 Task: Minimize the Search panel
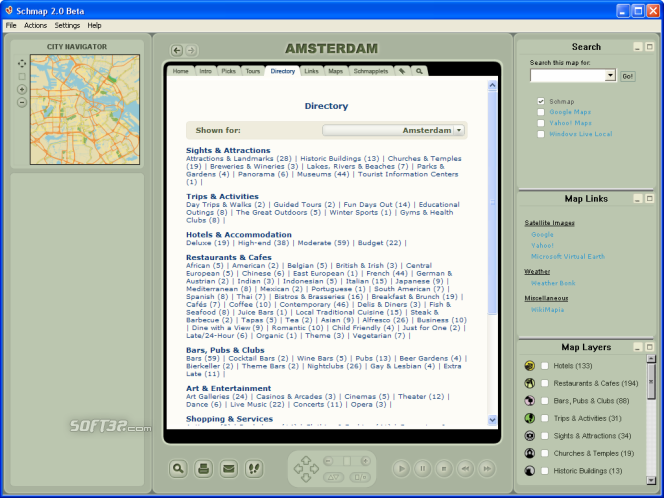638,47
